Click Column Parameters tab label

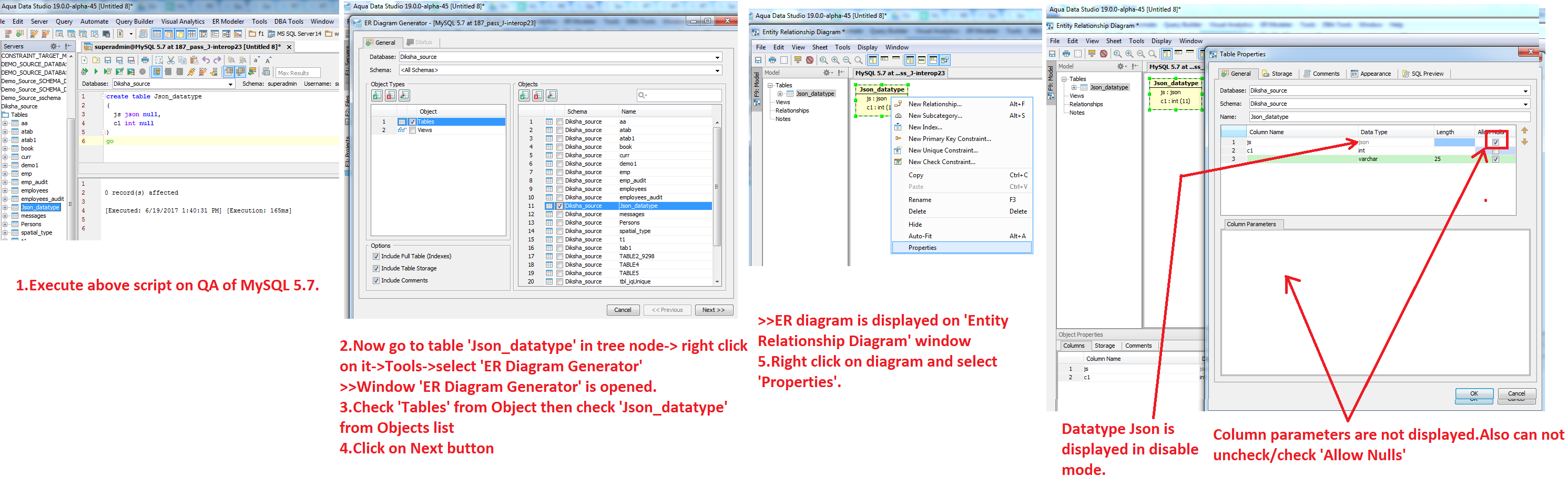point(1251,224)
